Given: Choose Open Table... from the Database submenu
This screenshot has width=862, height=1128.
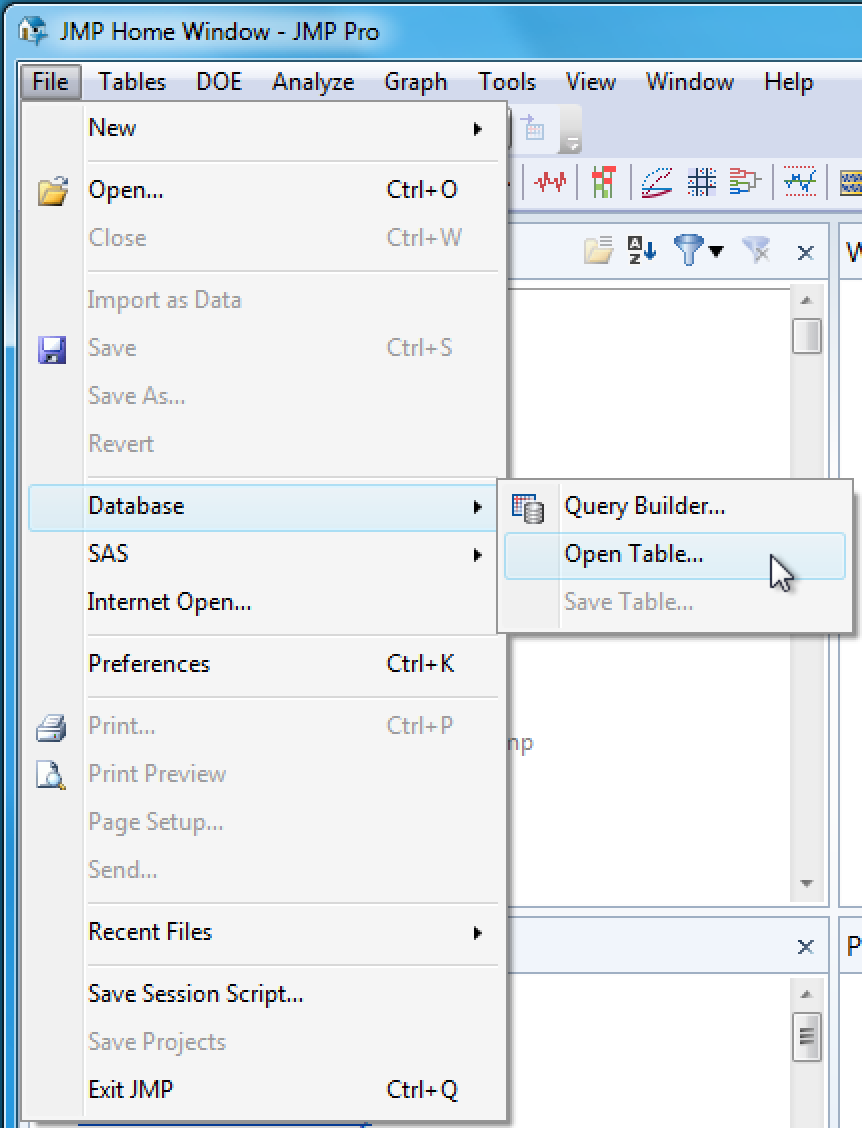Looking at the screenshot, I should click(x=634, y=554).
